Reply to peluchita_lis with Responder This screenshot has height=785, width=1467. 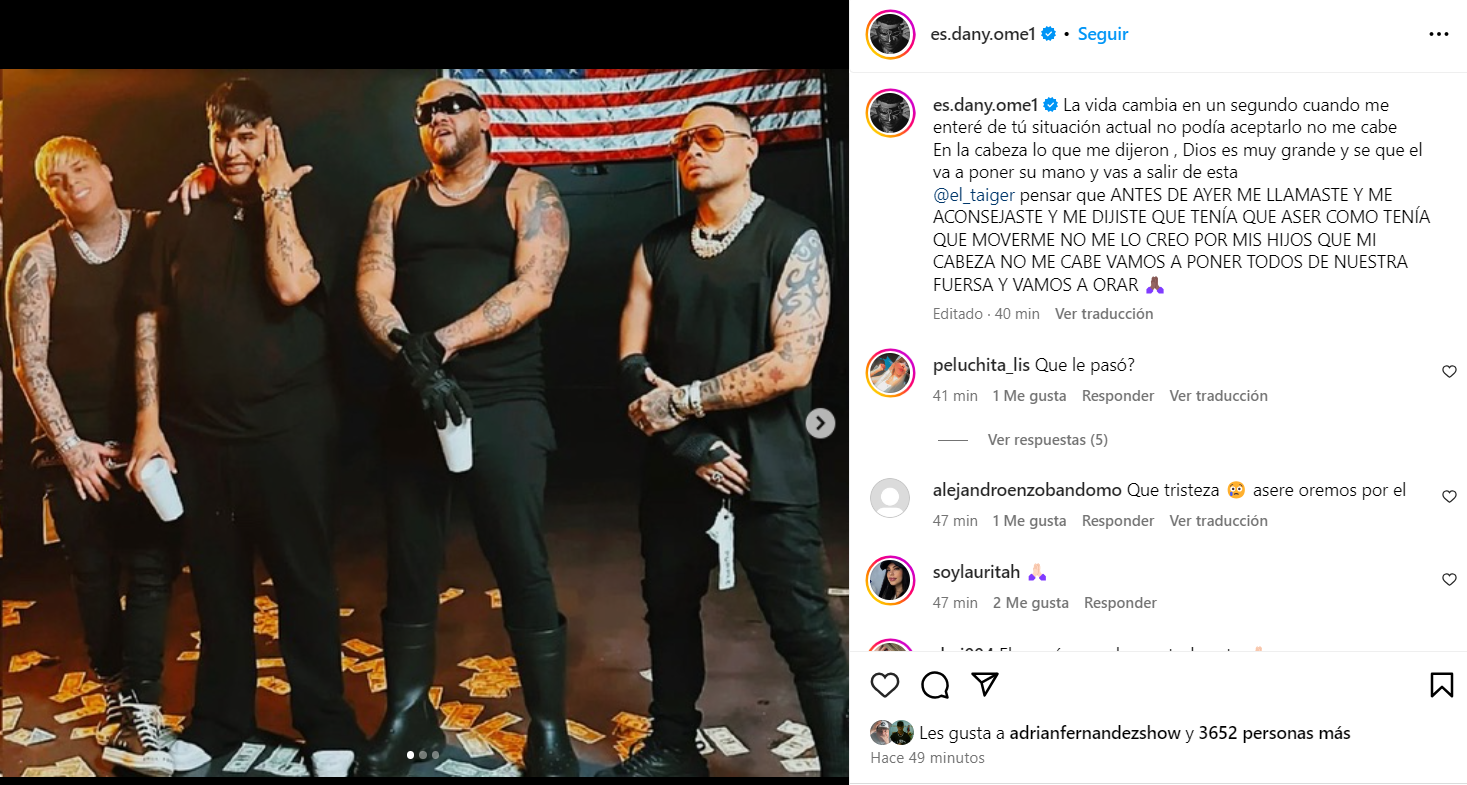pos(1118,396)
